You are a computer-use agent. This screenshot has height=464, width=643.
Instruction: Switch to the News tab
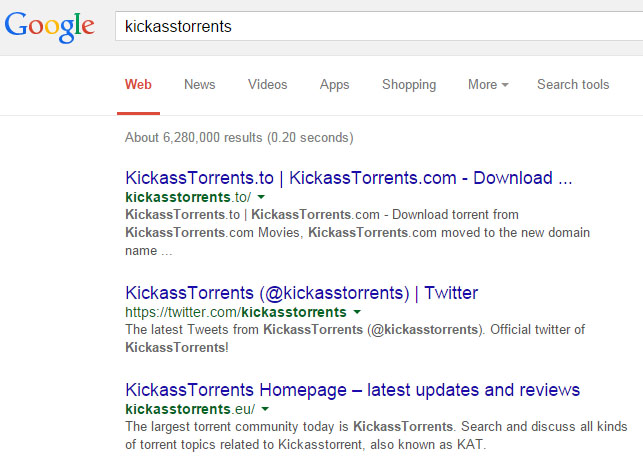[x=199, y=85]
